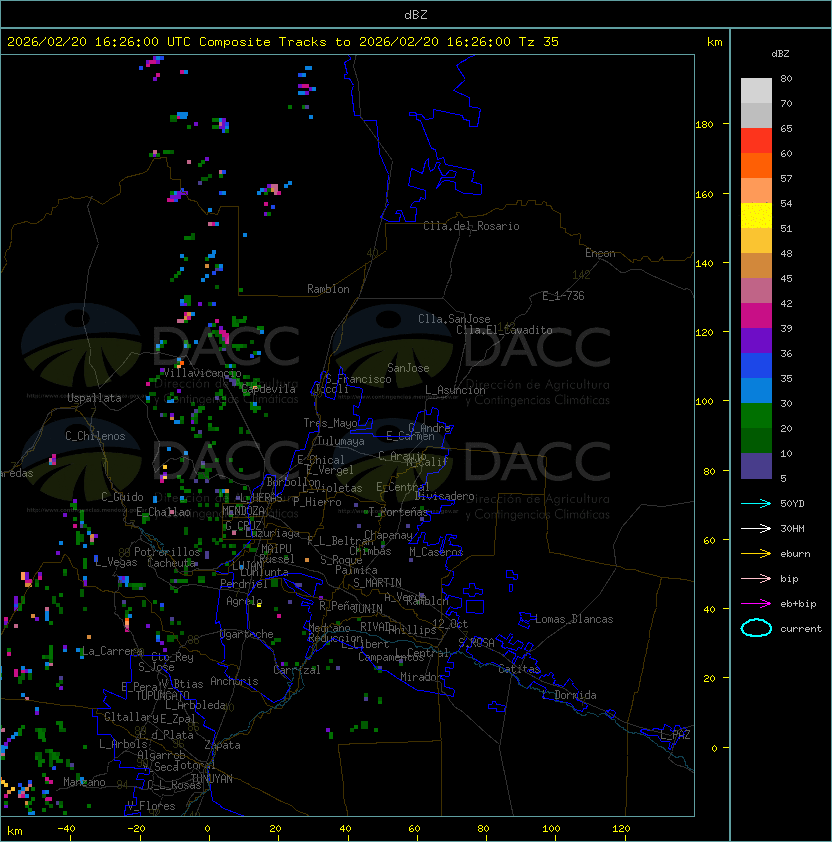Click the magenta swatch between 42 and 39
The width and height of the screenshot is (832, 842).
point(756,316)
